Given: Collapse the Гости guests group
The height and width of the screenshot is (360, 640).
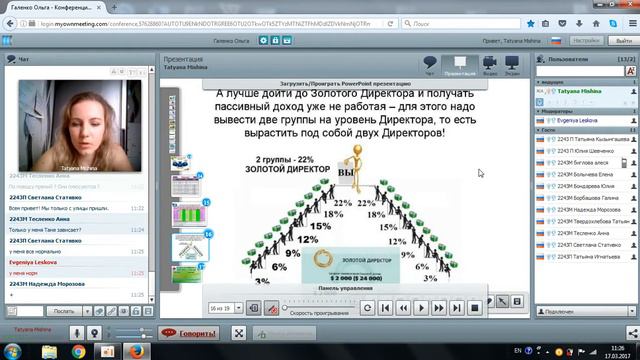Looking at the screenshot, I should pos(538,130).
